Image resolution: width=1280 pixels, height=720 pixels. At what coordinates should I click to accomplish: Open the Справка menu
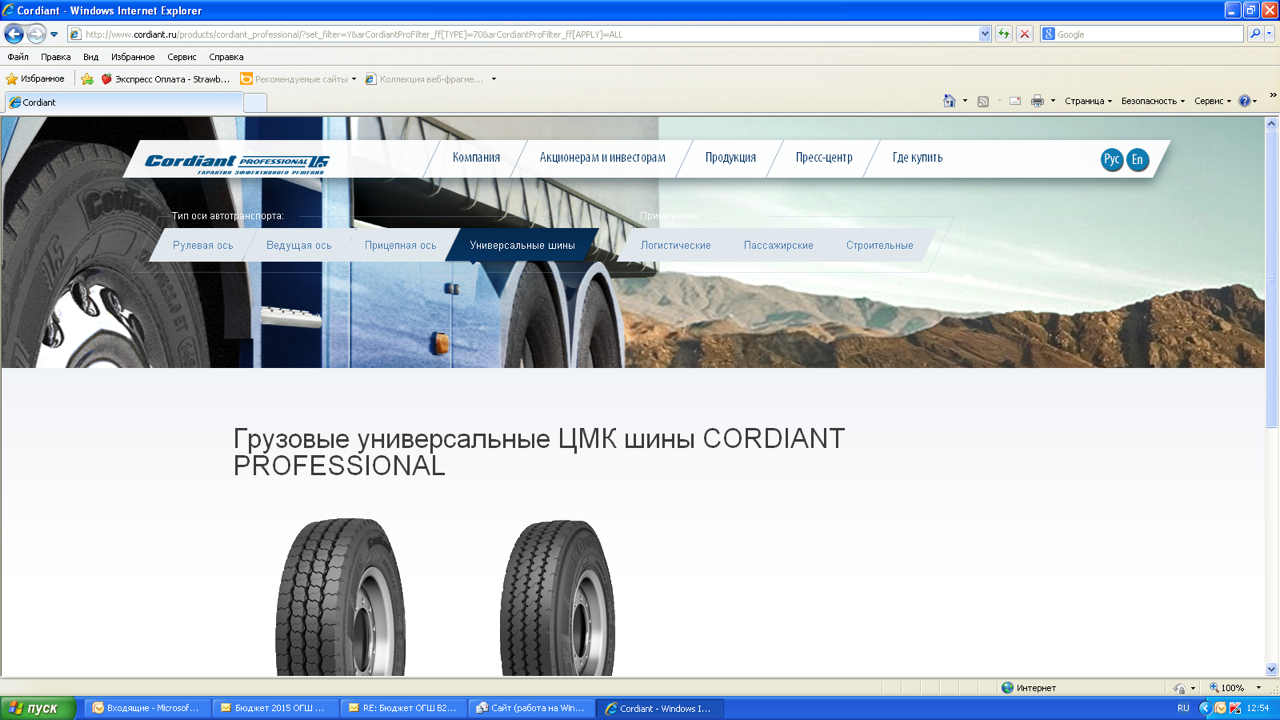coord(226,57)
